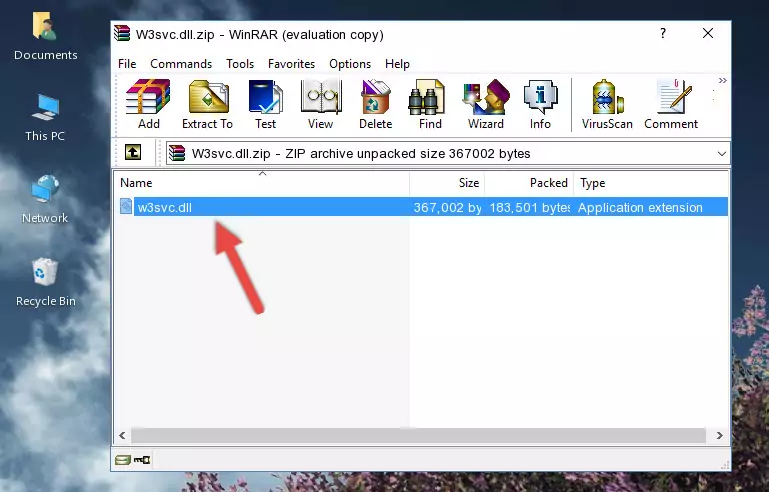Go up one folder level
The image size is (769, 492).
133,153
